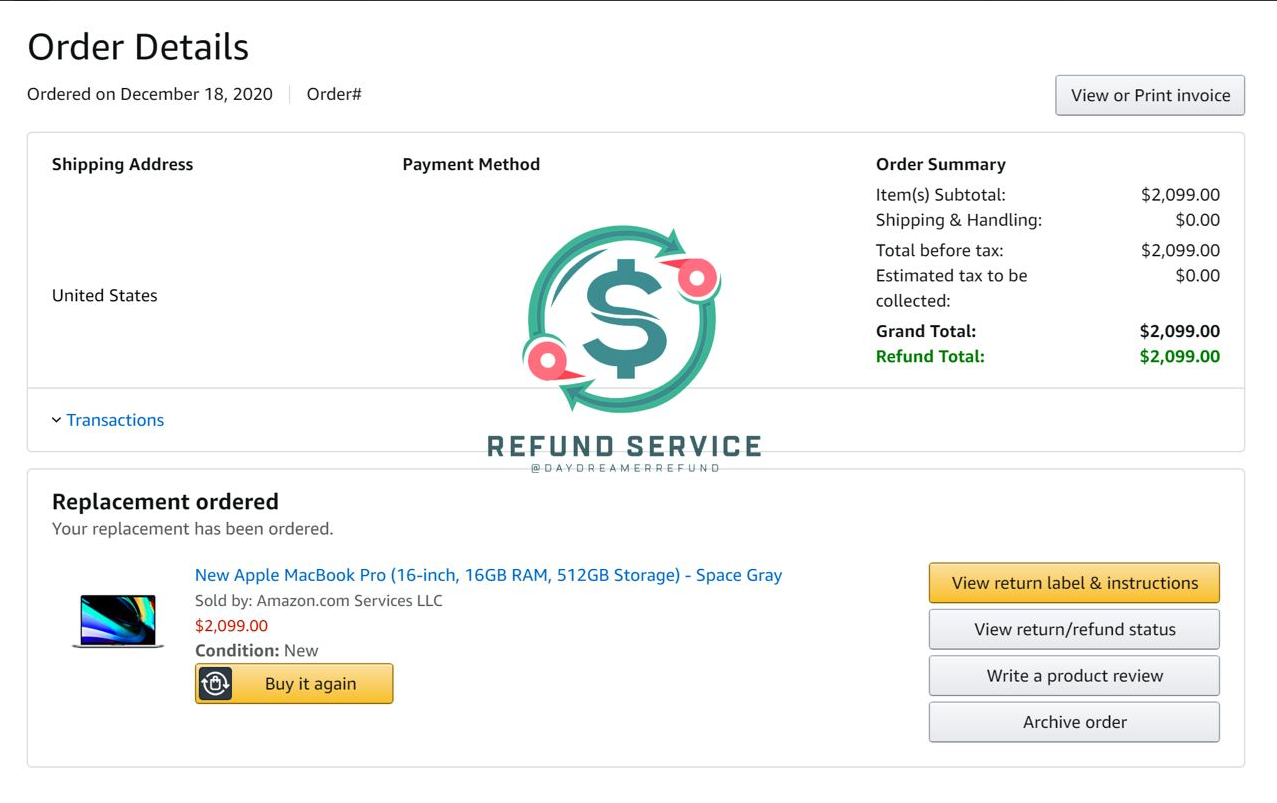1277x803 pixels.
Task: Click the Ordered on December 18, 2020 text
Action: 150,94
